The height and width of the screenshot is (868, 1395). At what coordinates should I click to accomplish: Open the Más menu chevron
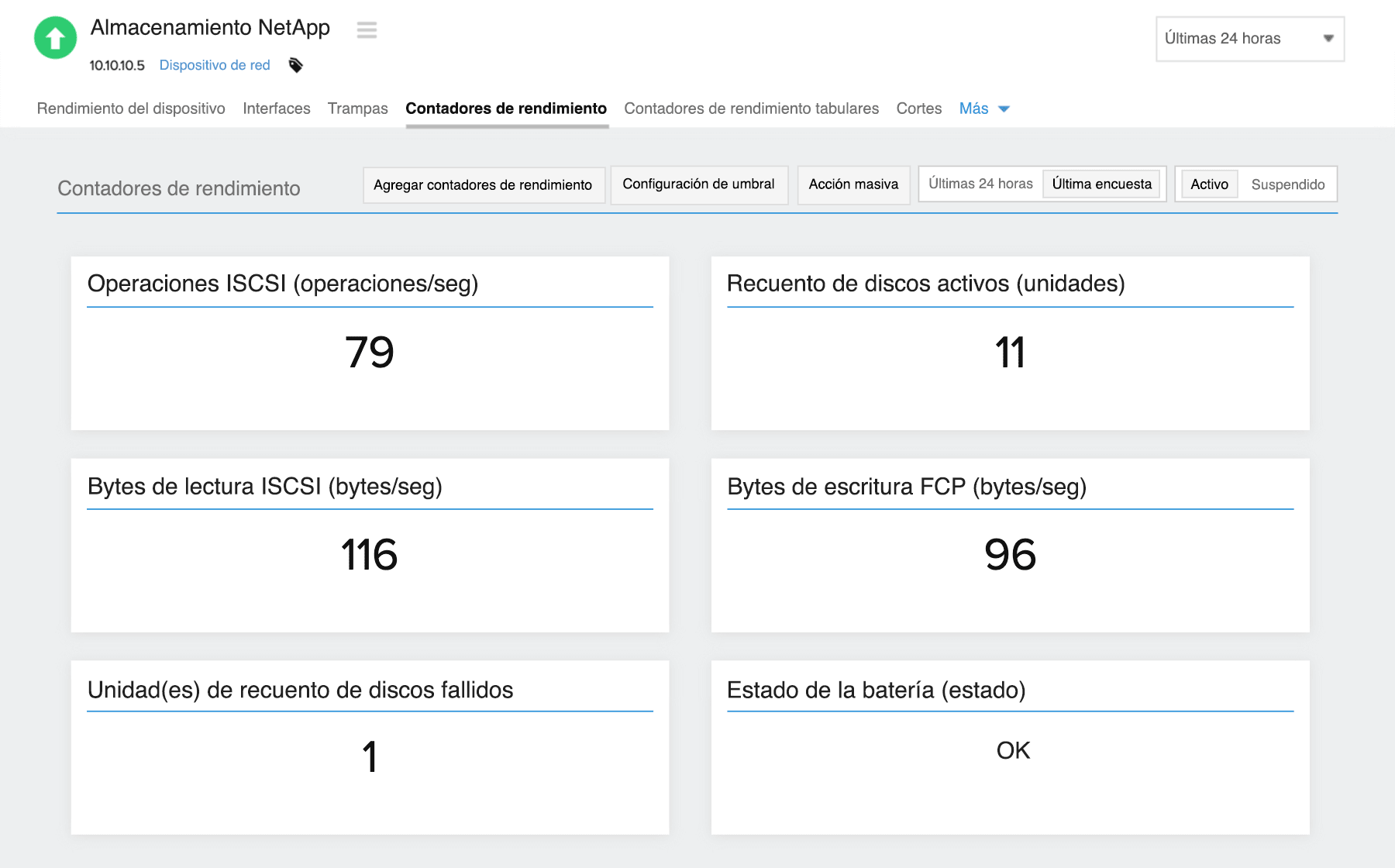click(1005, 109)
